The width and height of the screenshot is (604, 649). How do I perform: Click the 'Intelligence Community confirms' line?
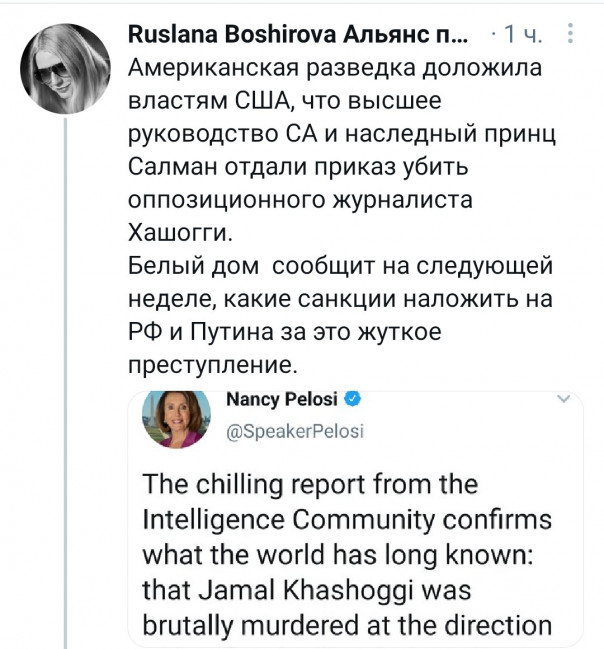347,520
